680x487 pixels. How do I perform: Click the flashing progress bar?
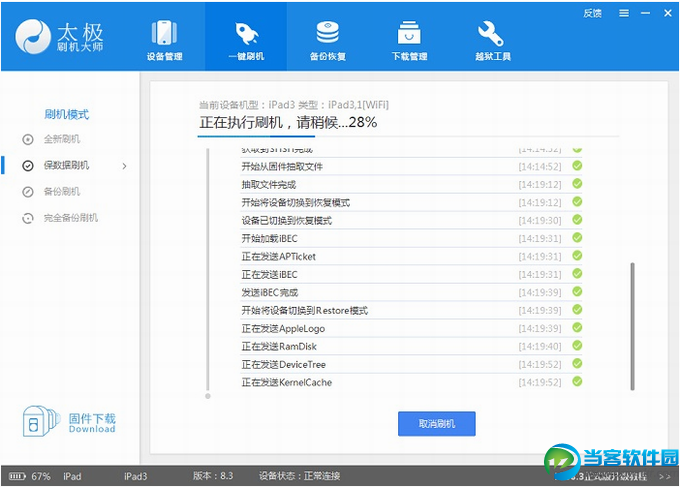click(408, 136)
